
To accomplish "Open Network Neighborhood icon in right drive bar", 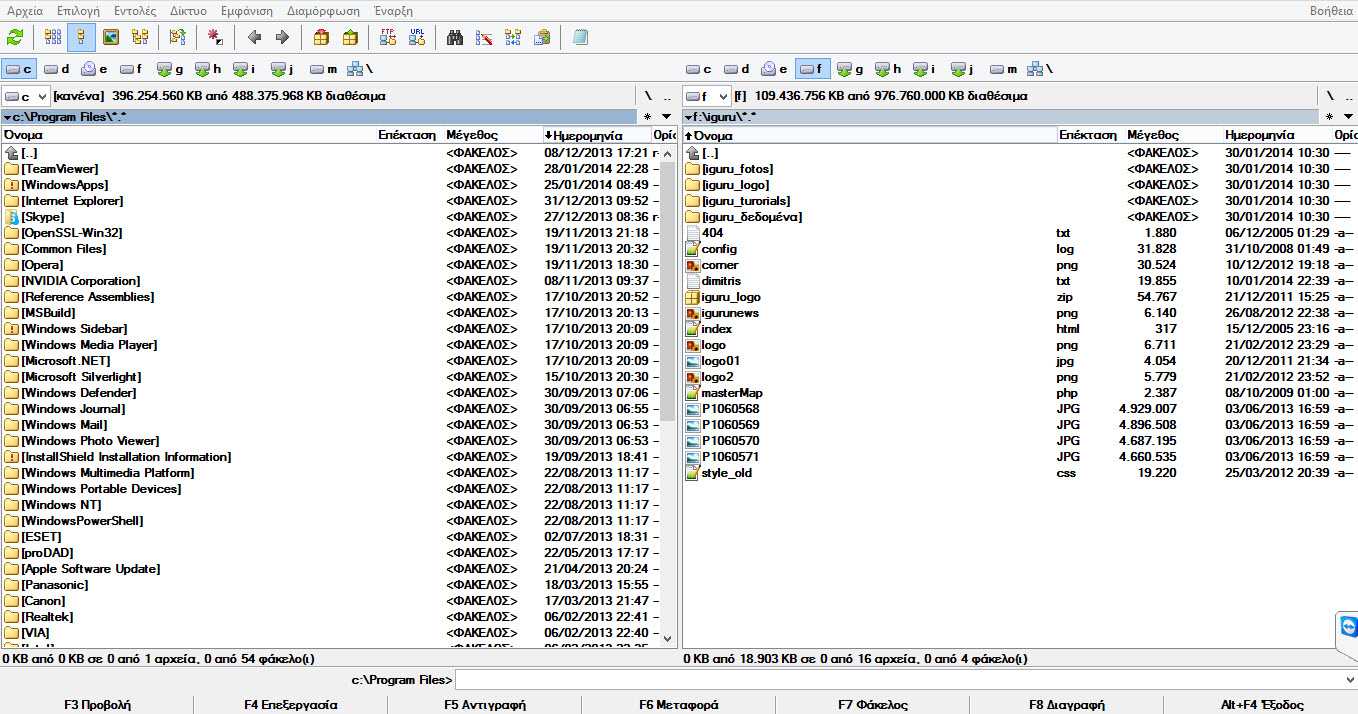I will [1040, 69].
